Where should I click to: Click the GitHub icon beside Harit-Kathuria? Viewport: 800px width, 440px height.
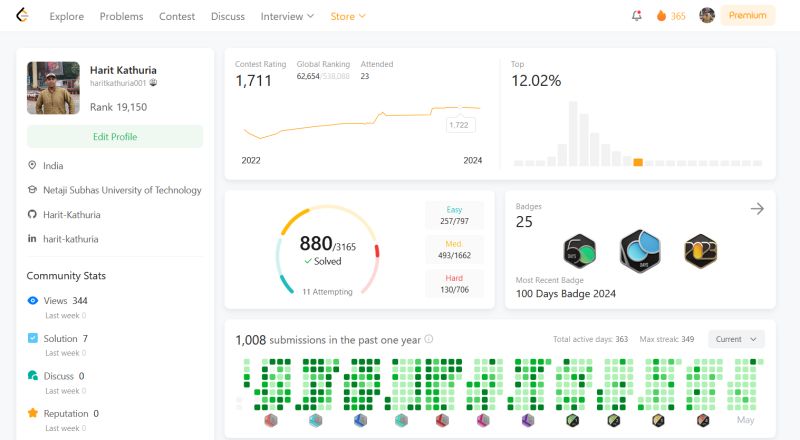click(x=32, y=214)
